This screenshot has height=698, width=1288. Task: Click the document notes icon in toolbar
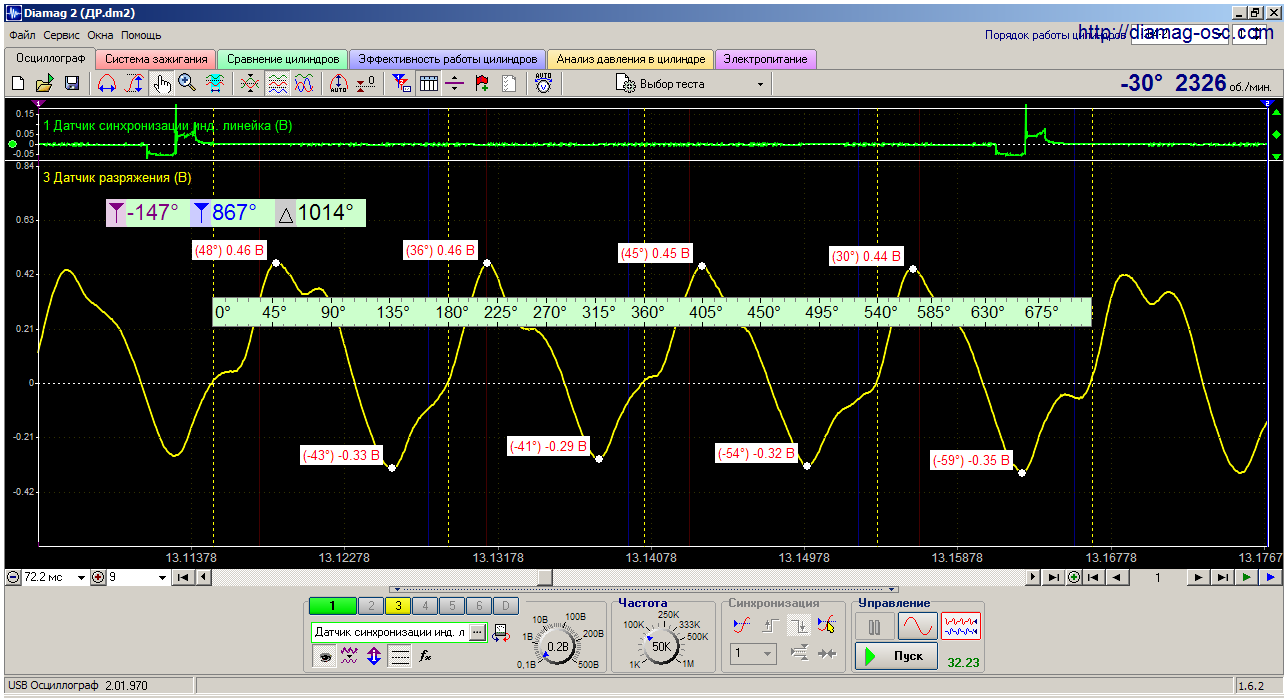pyautogui.click(x=509, y=84)
